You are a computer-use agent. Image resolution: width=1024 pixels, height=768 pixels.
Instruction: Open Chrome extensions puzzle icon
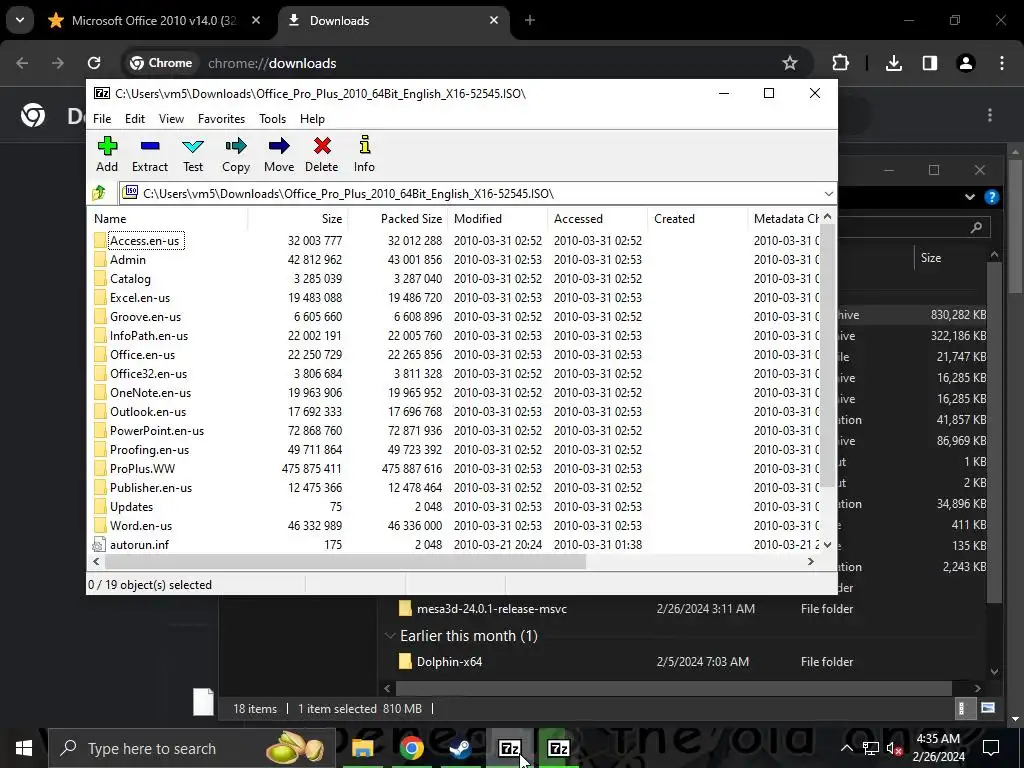click(x=840, y=63)
